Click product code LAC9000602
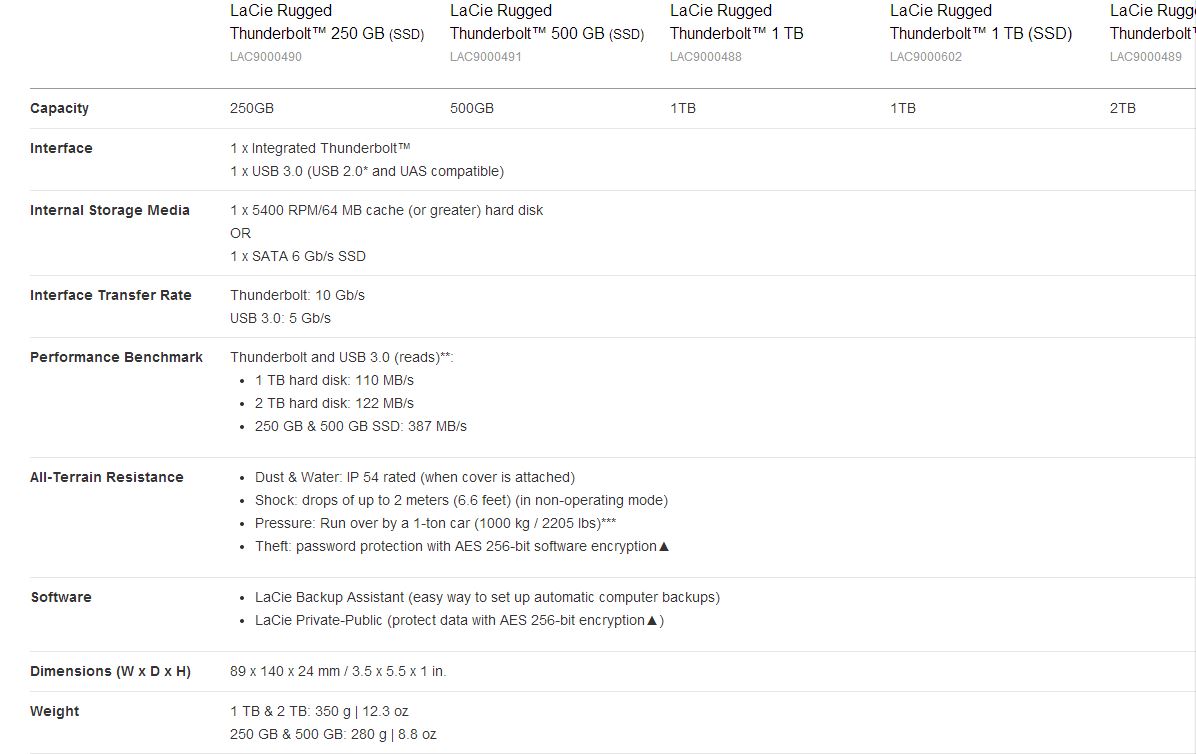This screenshot has height=754, width=1196. [925, 57]
